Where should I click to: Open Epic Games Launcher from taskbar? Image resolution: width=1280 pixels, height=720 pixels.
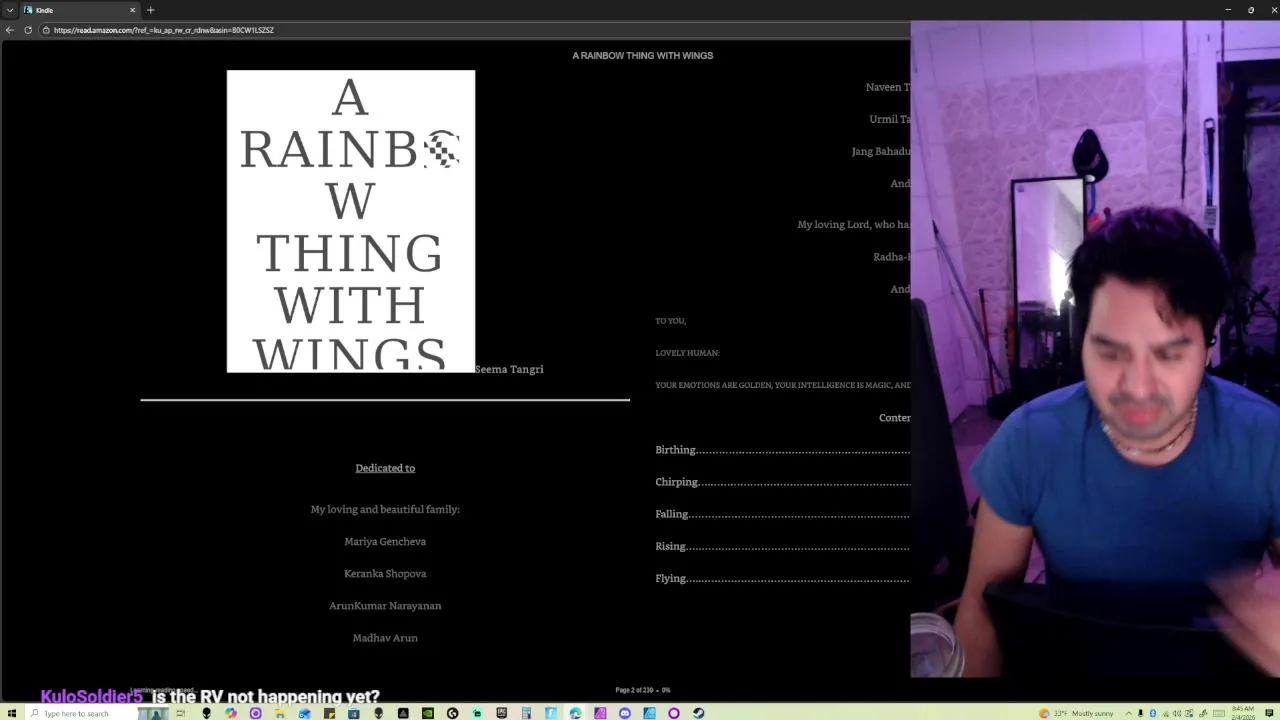(x=502, y=713)
